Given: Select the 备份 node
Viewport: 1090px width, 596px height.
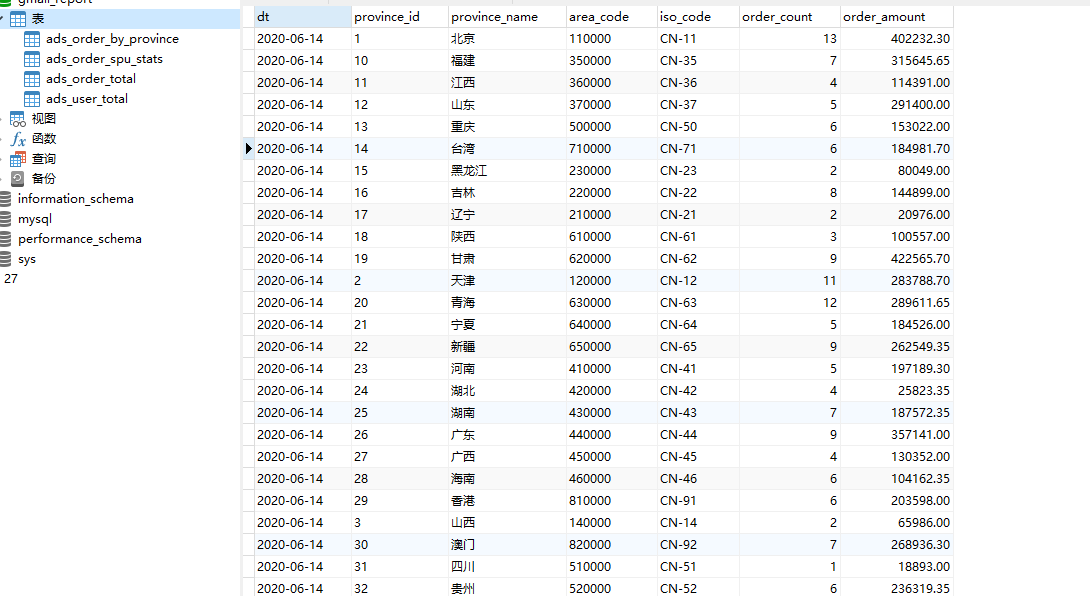Looking at the screenshot, I should pos(44,179).
